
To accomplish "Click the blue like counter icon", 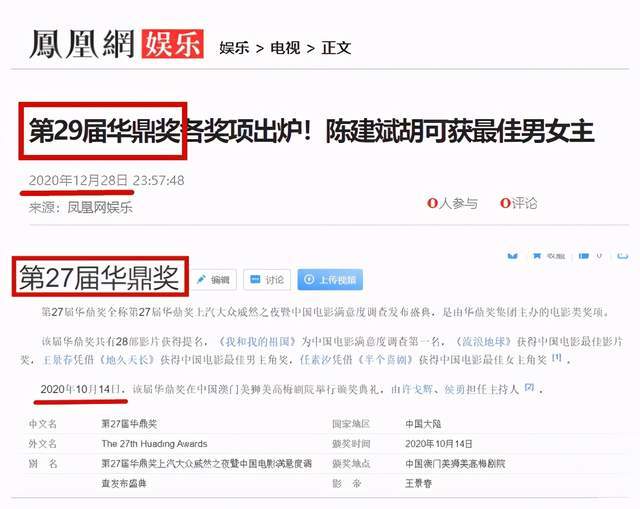I will (584, 256).
